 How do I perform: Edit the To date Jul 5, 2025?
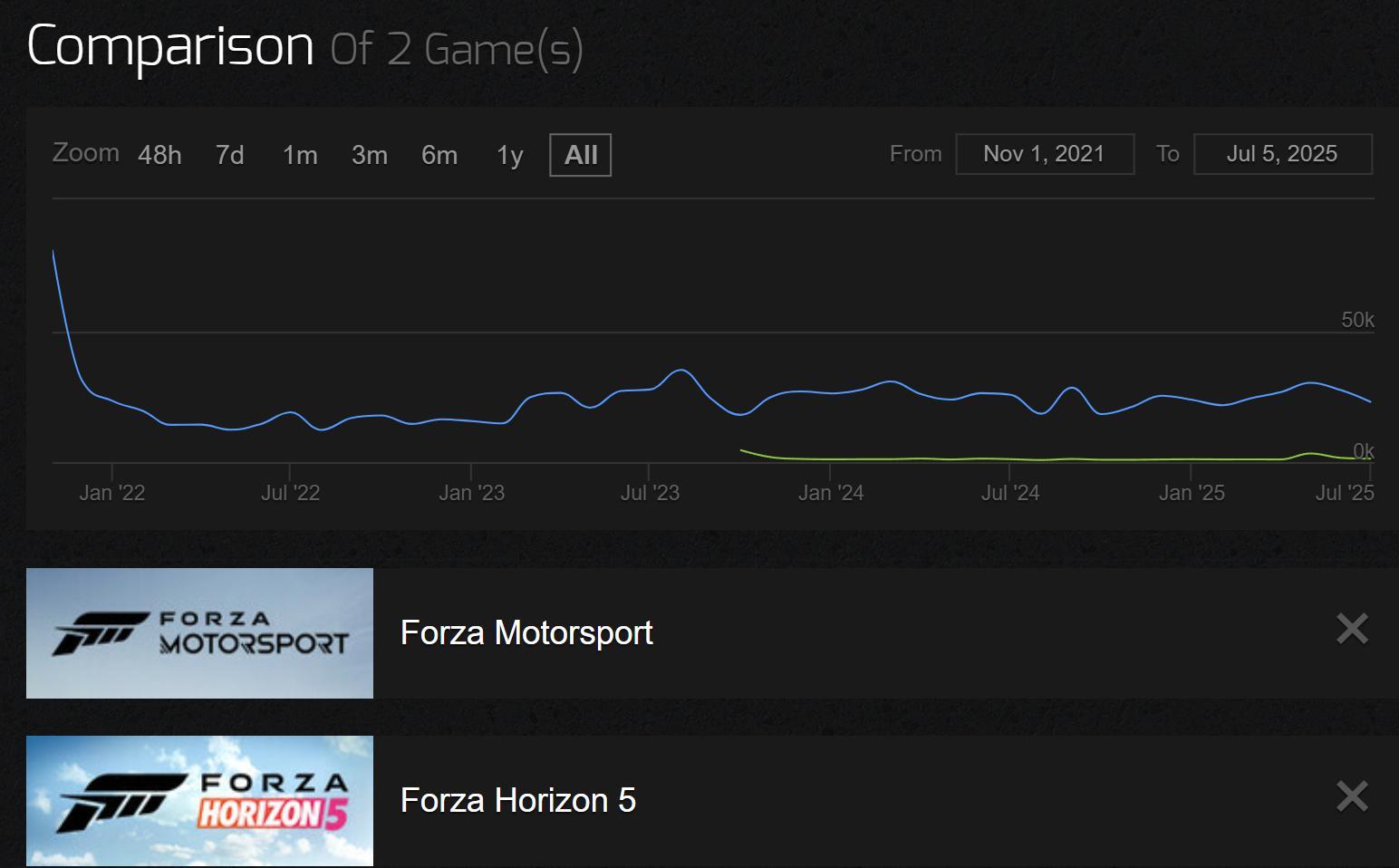pos(1282,154)
